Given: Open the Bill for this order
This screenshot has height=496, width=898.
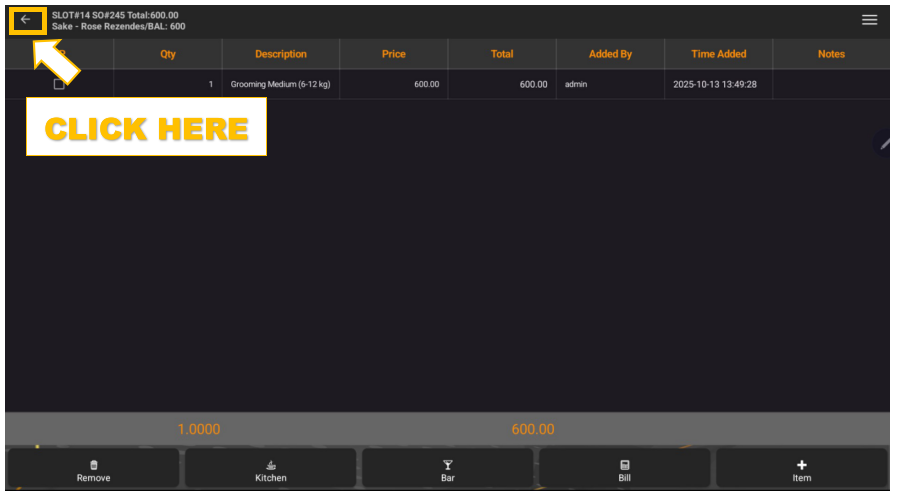Looking at the screenshot, I should (624, 469).
